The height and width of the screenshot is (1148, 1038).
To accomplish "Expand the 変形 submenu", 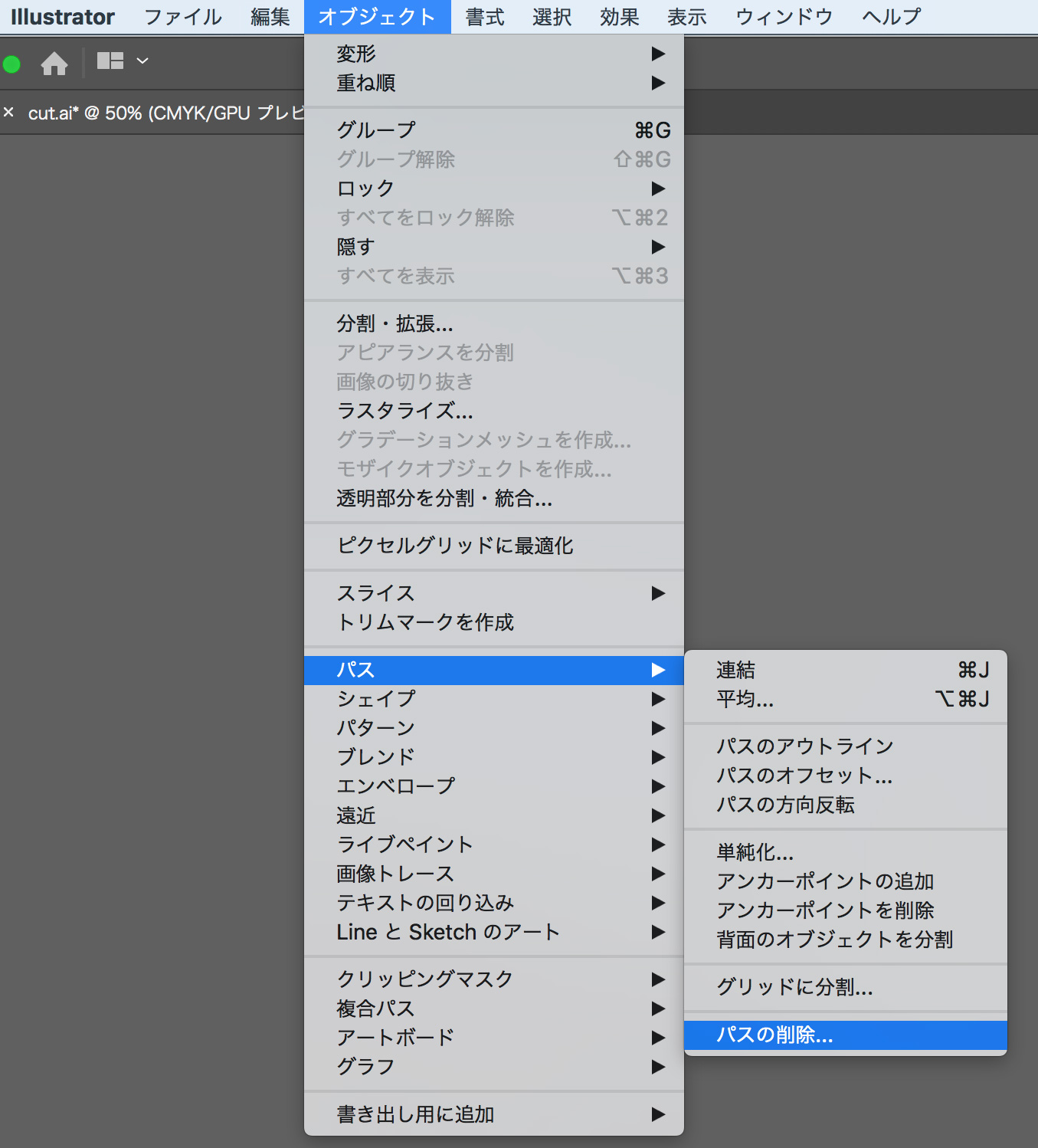I will [x=494, y=54].
